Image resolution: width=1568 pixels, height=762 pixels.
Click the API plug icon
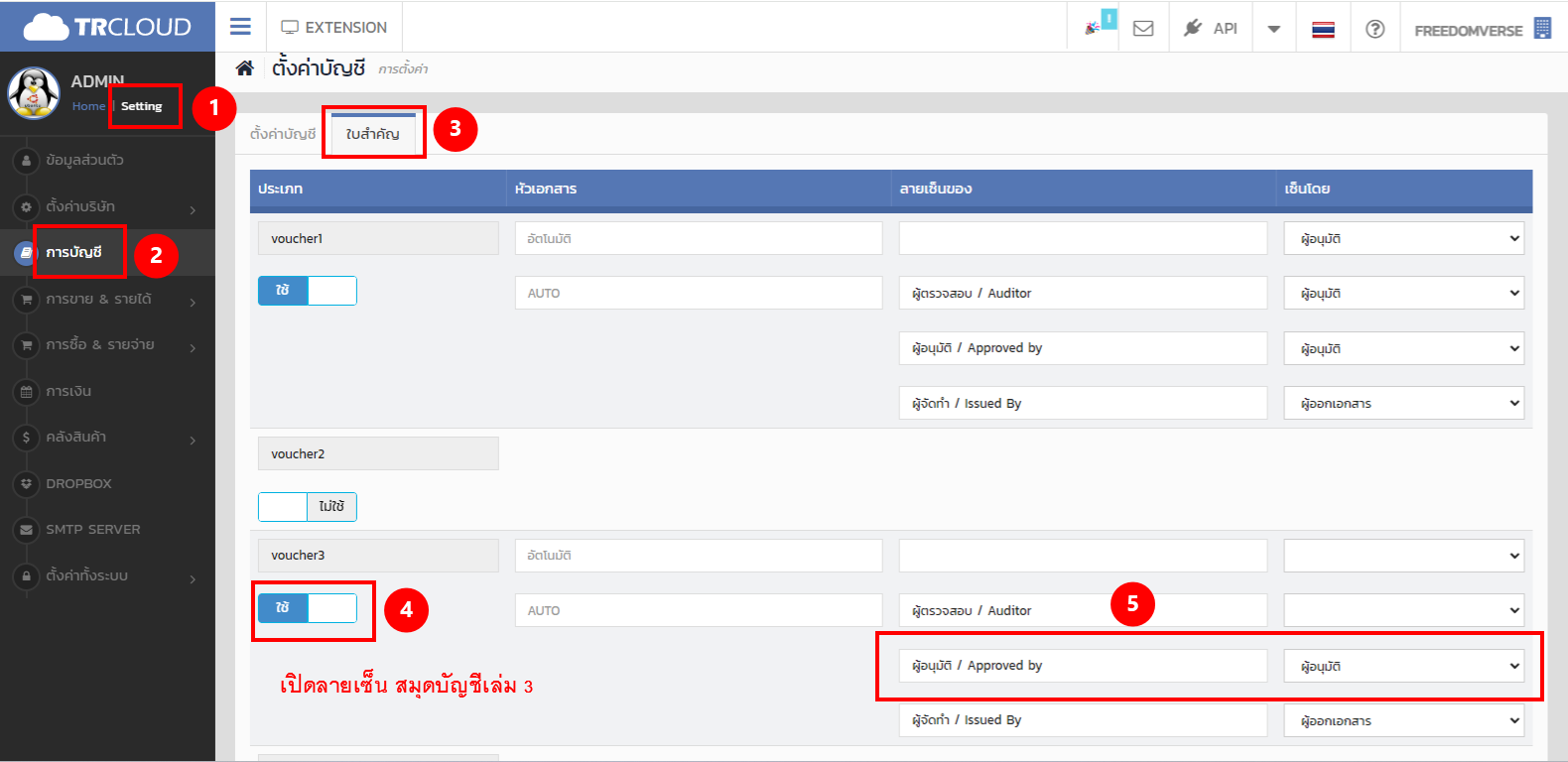tap(1193, 28)
